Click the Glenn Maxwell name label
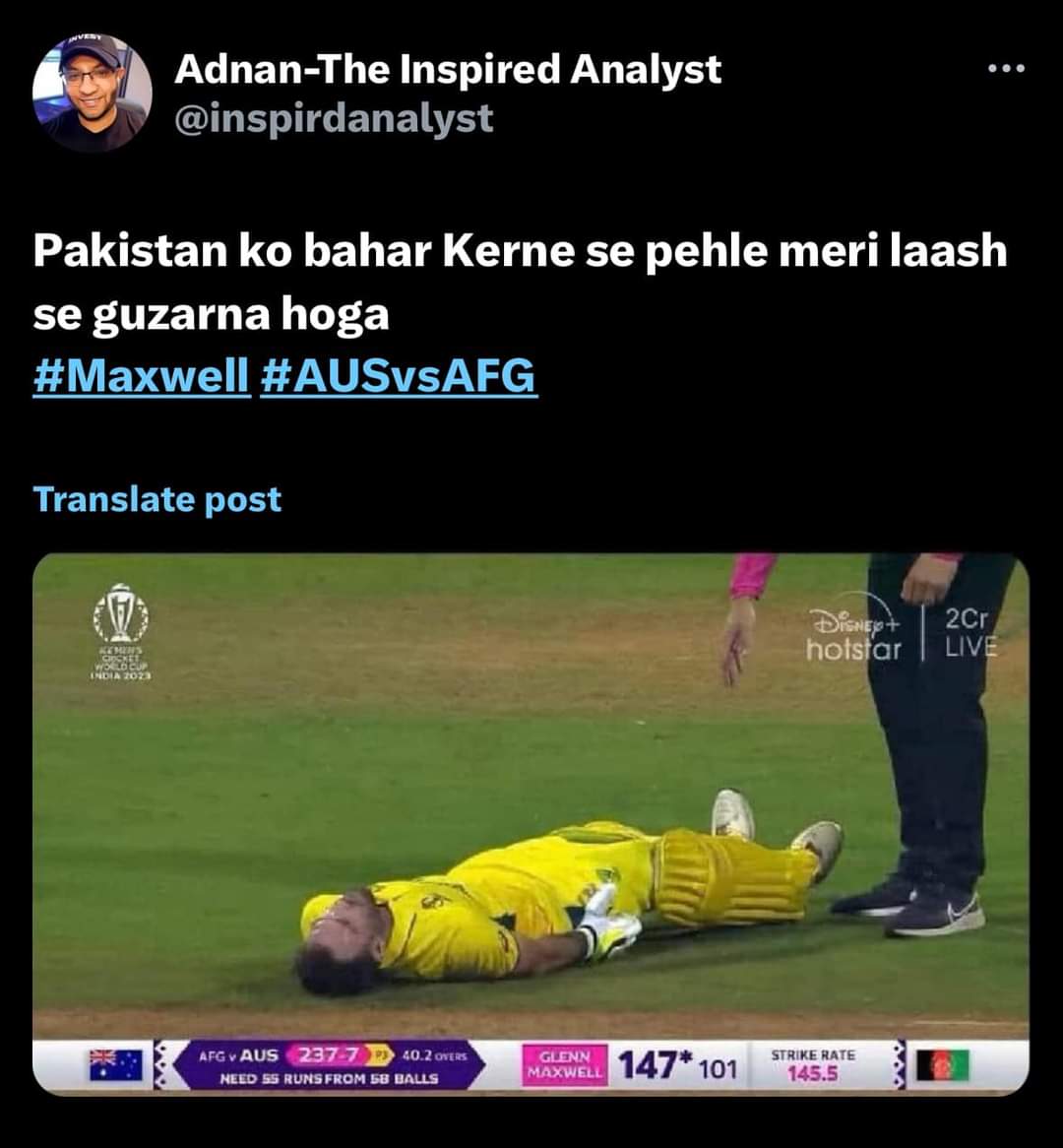Image resolution: width=1063 pixels, height=1148 pixels. pos(564,1064)
